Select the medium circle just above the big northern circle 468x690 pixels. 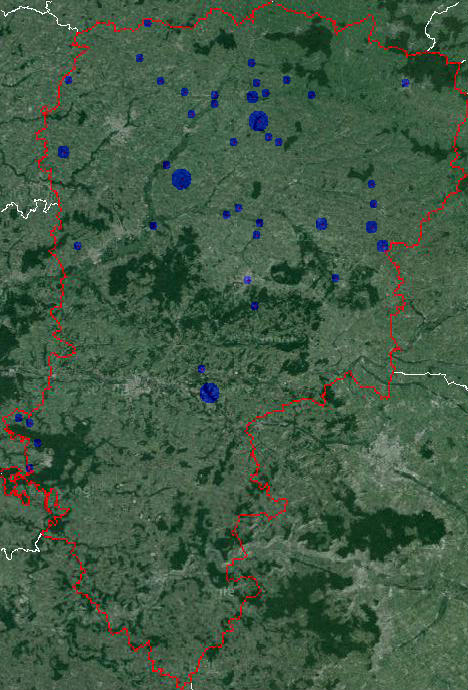tap(252, 97)
